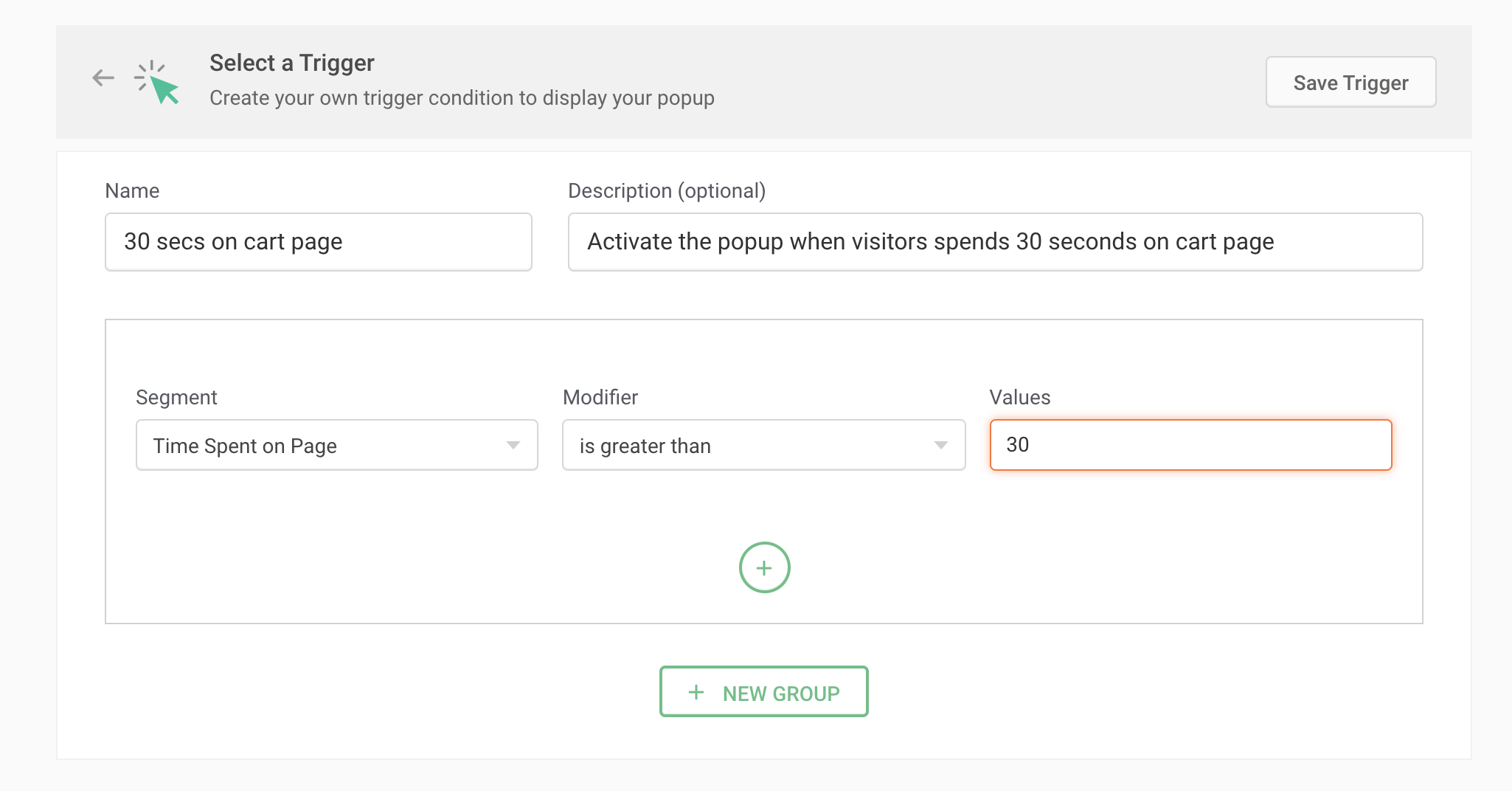
Task: Click the Values label
Action: (x=1019, y=398)
